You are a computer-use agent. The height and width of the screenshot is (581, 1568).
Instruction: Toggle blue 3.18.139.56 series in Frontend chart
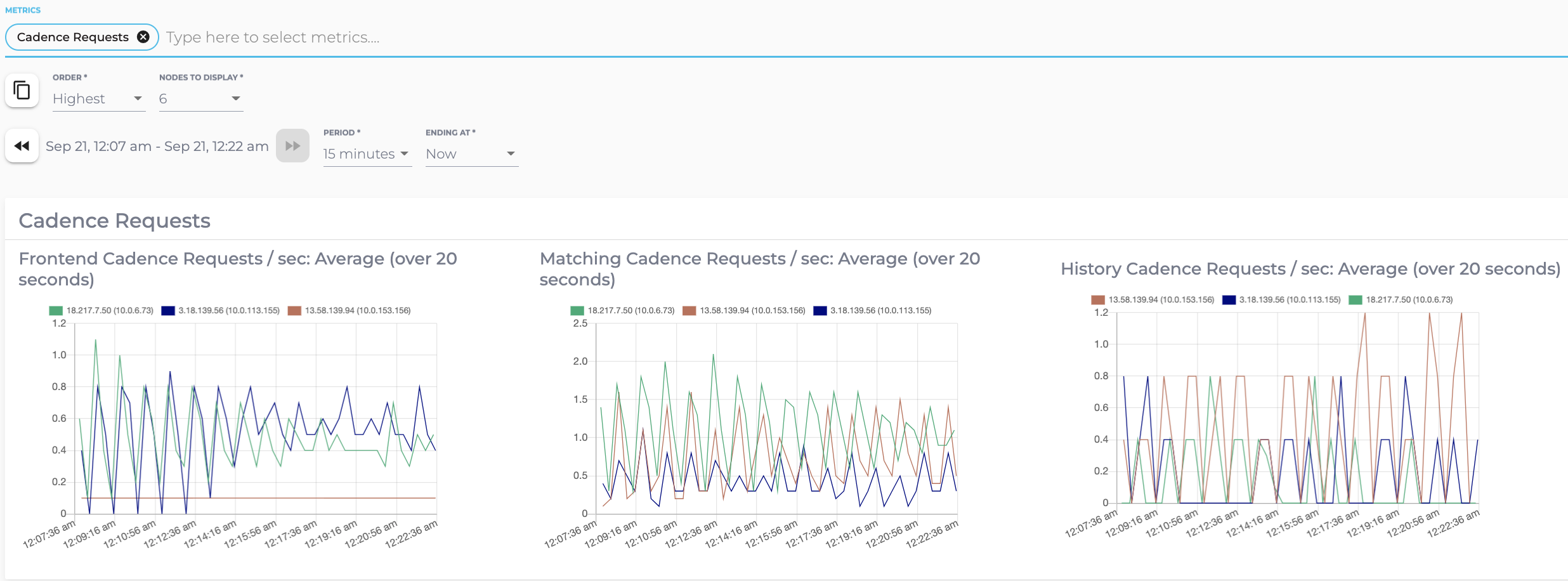coord(221,311)
